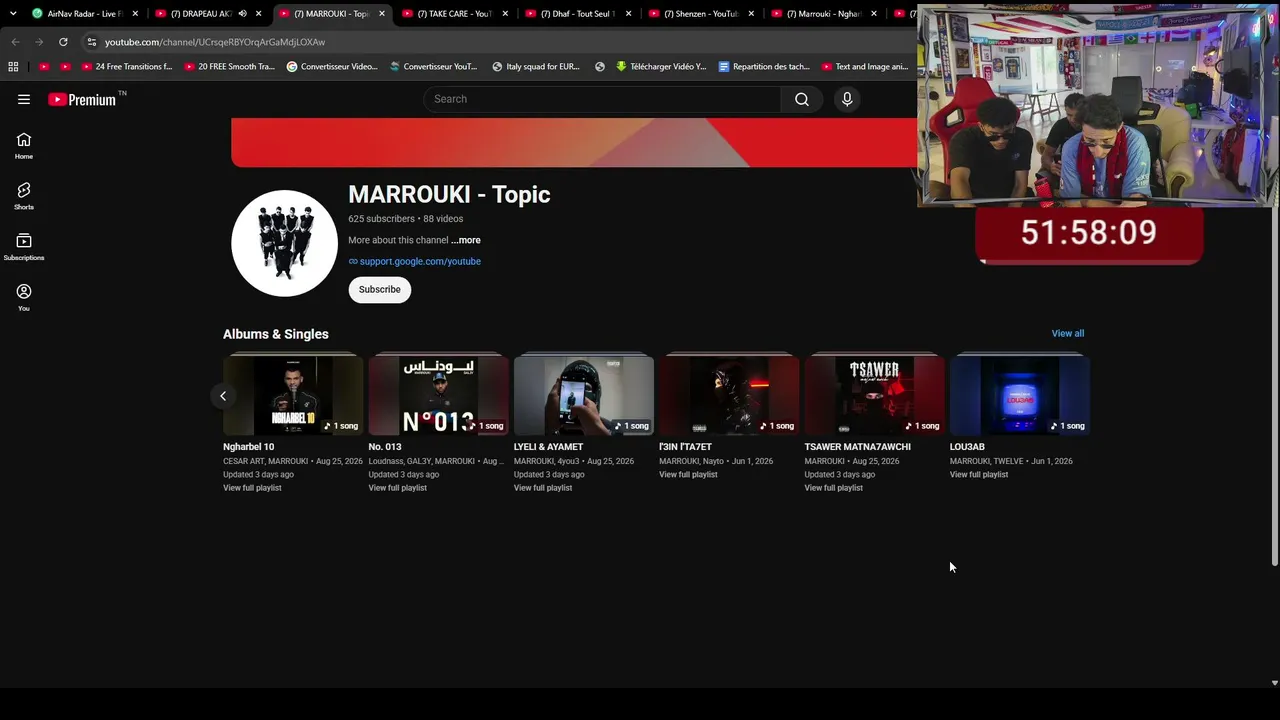Expand channel description with ...more
The image size is (1280, 720).
pos(466,240)
